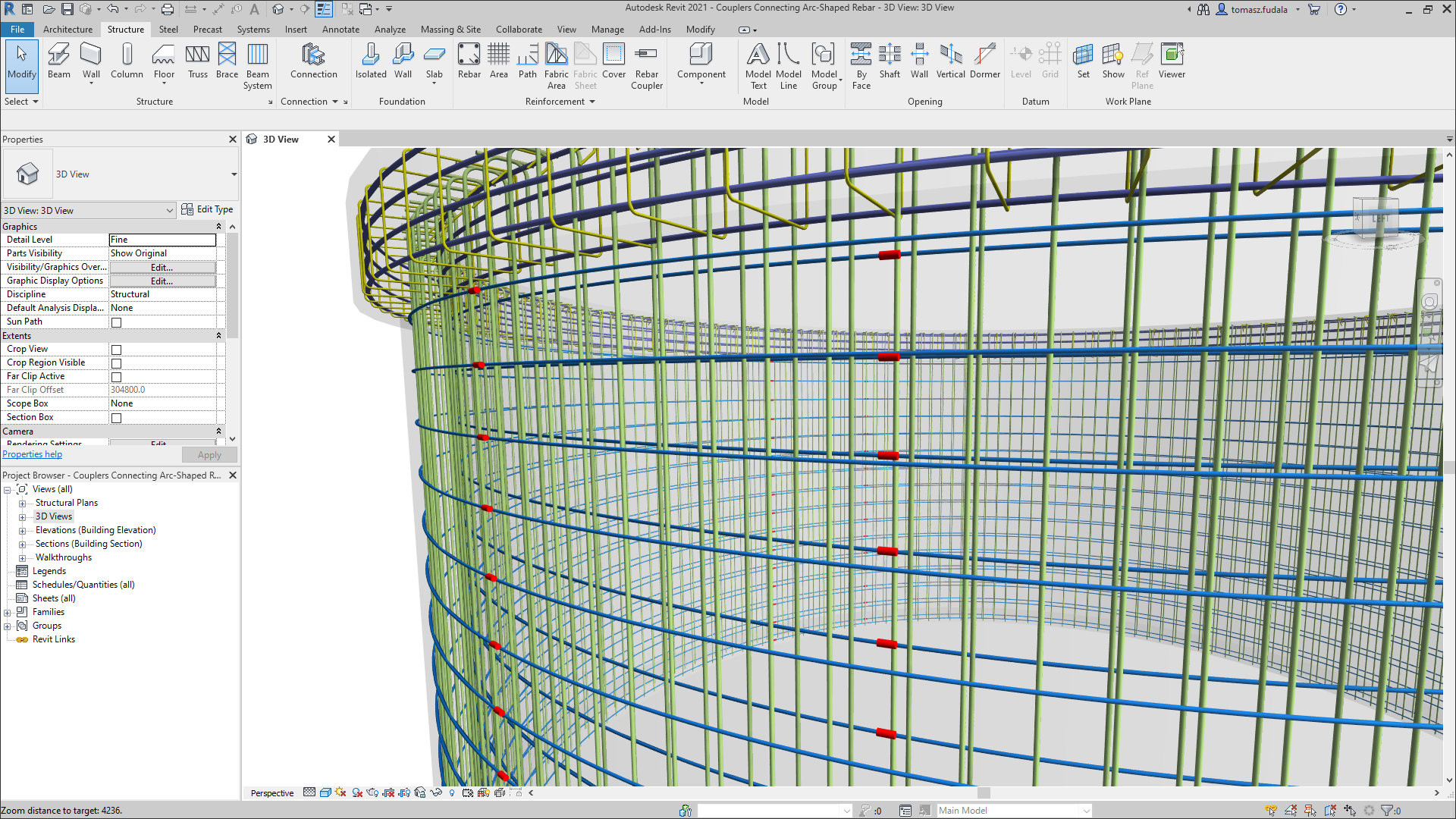
Task: Expand the Select panel dropdown
Action: click(x=21, y=102)
